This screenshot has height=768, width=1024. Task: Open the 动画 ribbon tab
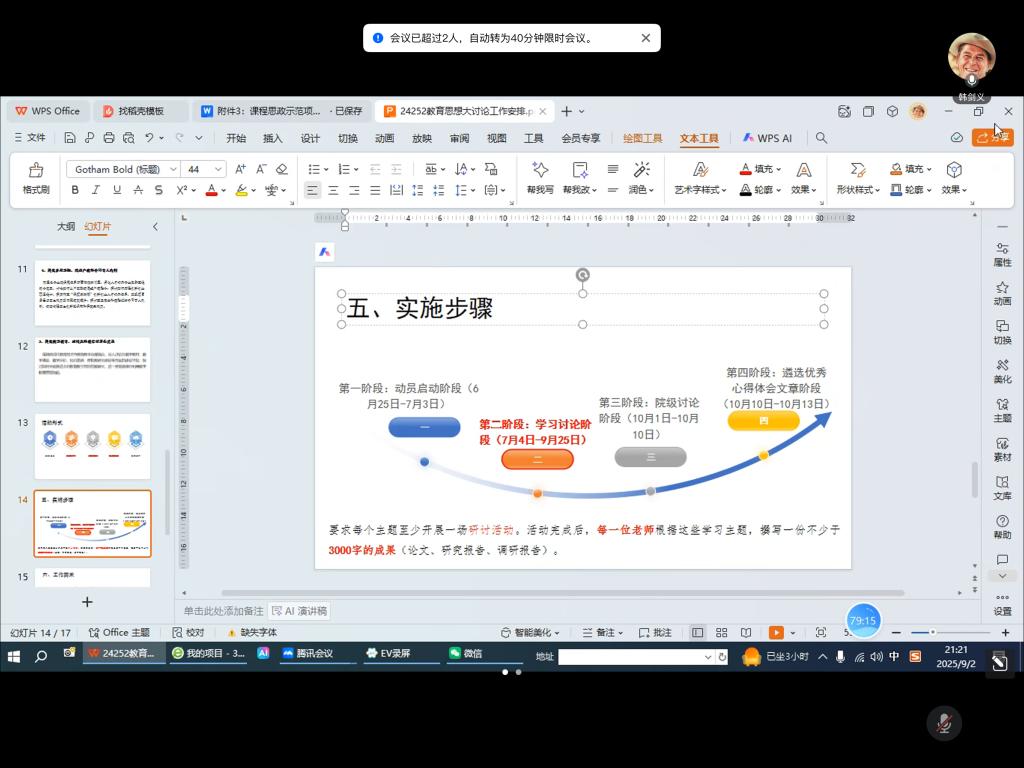coord(384,138)
